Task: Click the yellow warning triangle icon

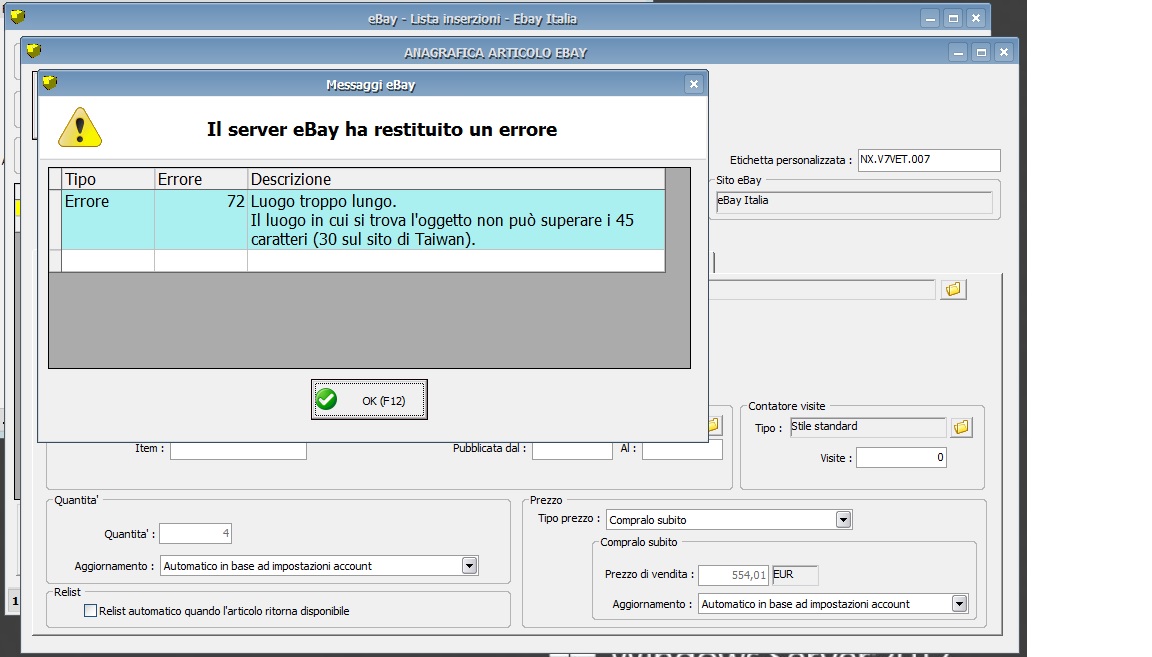Action: tap(80, 128)
